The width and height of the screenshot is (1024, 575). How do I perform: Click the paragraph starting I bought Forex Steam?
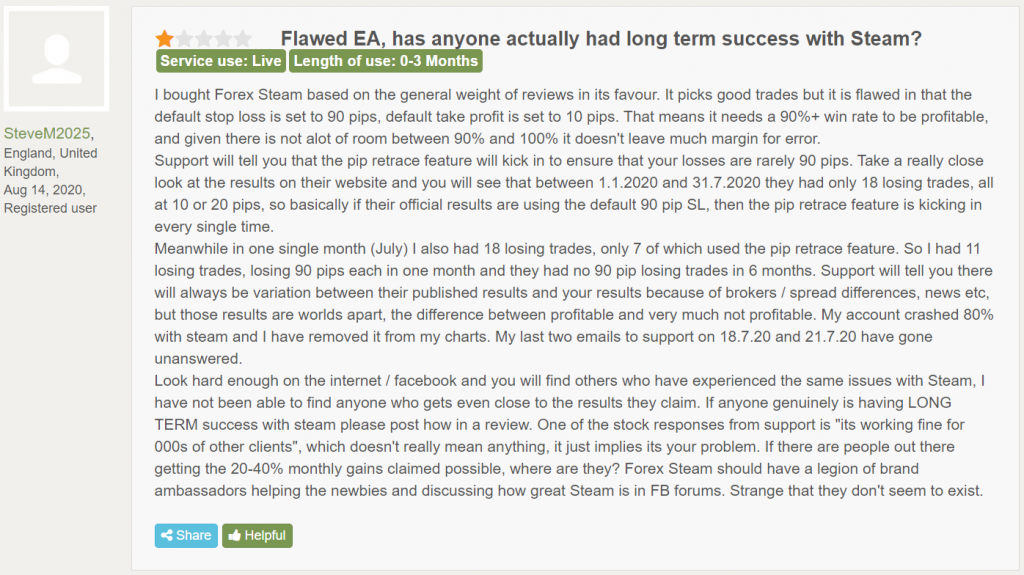(x=571, y=116)
